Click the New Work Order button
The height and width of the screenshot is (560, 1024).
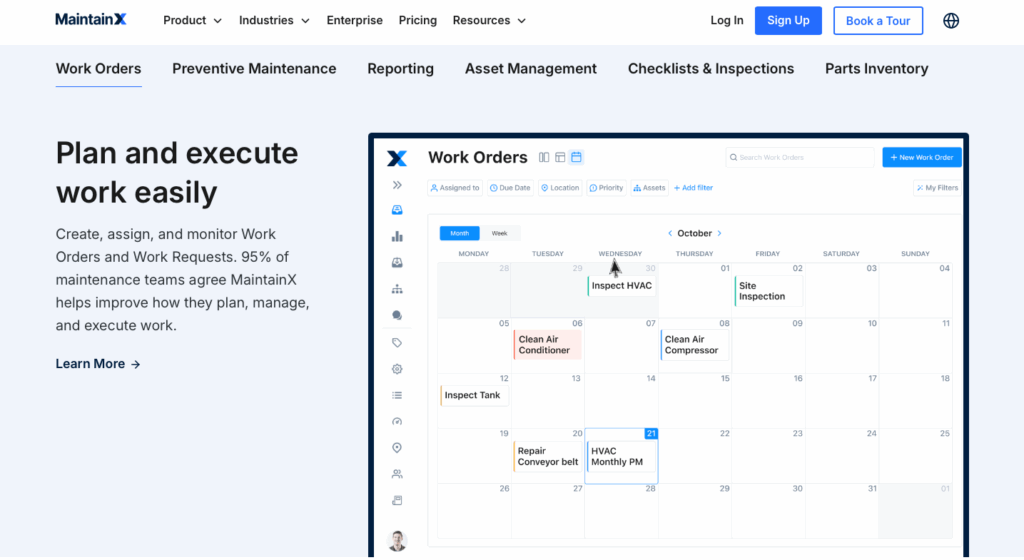tap(921, 157)
